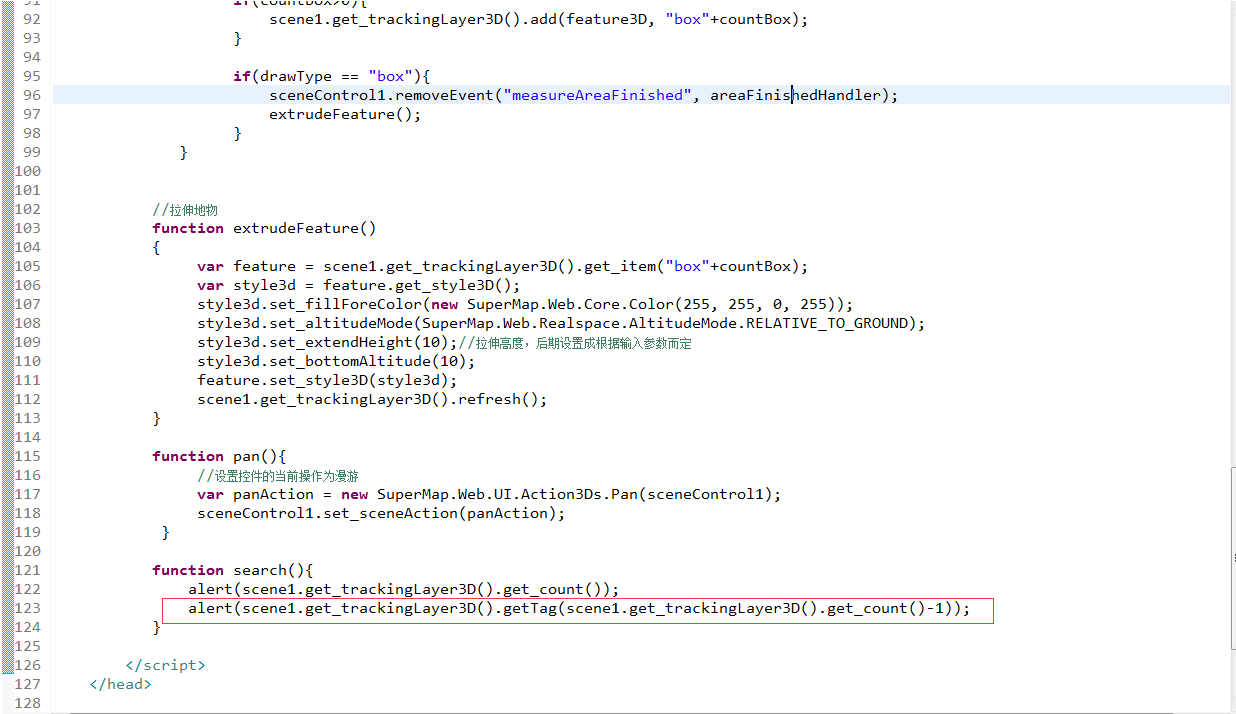This screenshot has height=714, width=1236.
Task: Click line number 115 in the gutter
Action: [28, 456]
